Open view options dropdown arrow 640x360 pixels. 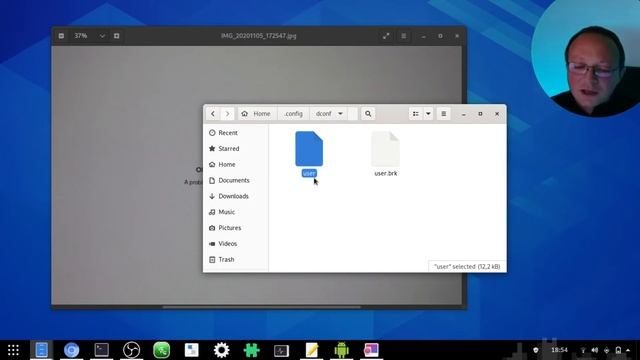point(428,114)
